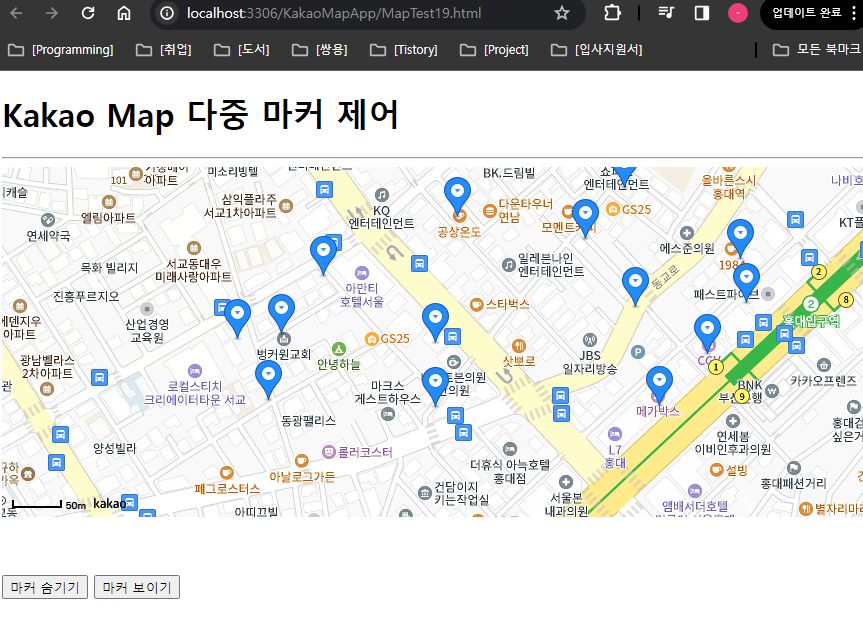Open the [쌍용] bookmark folder
Screen dimensions: 863x622
pos(320,50)
